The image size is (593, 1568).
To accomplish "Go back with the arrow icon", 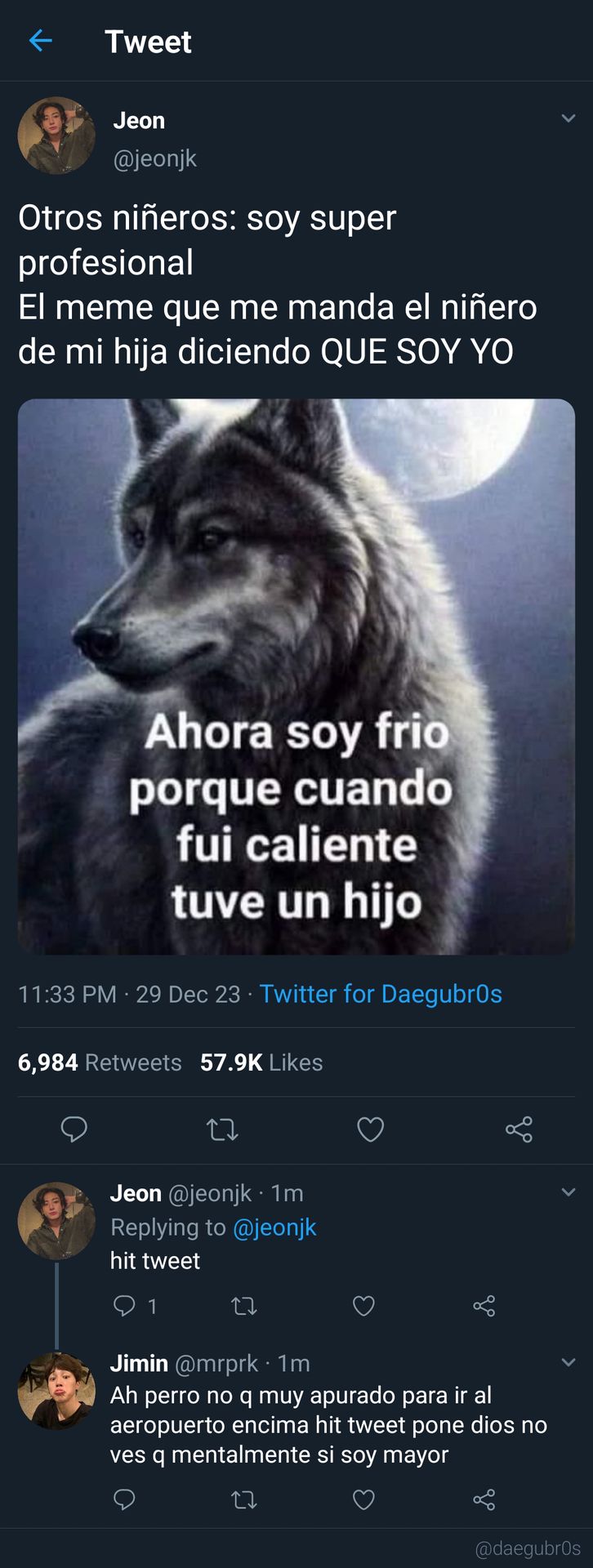I will click(40, 40).
